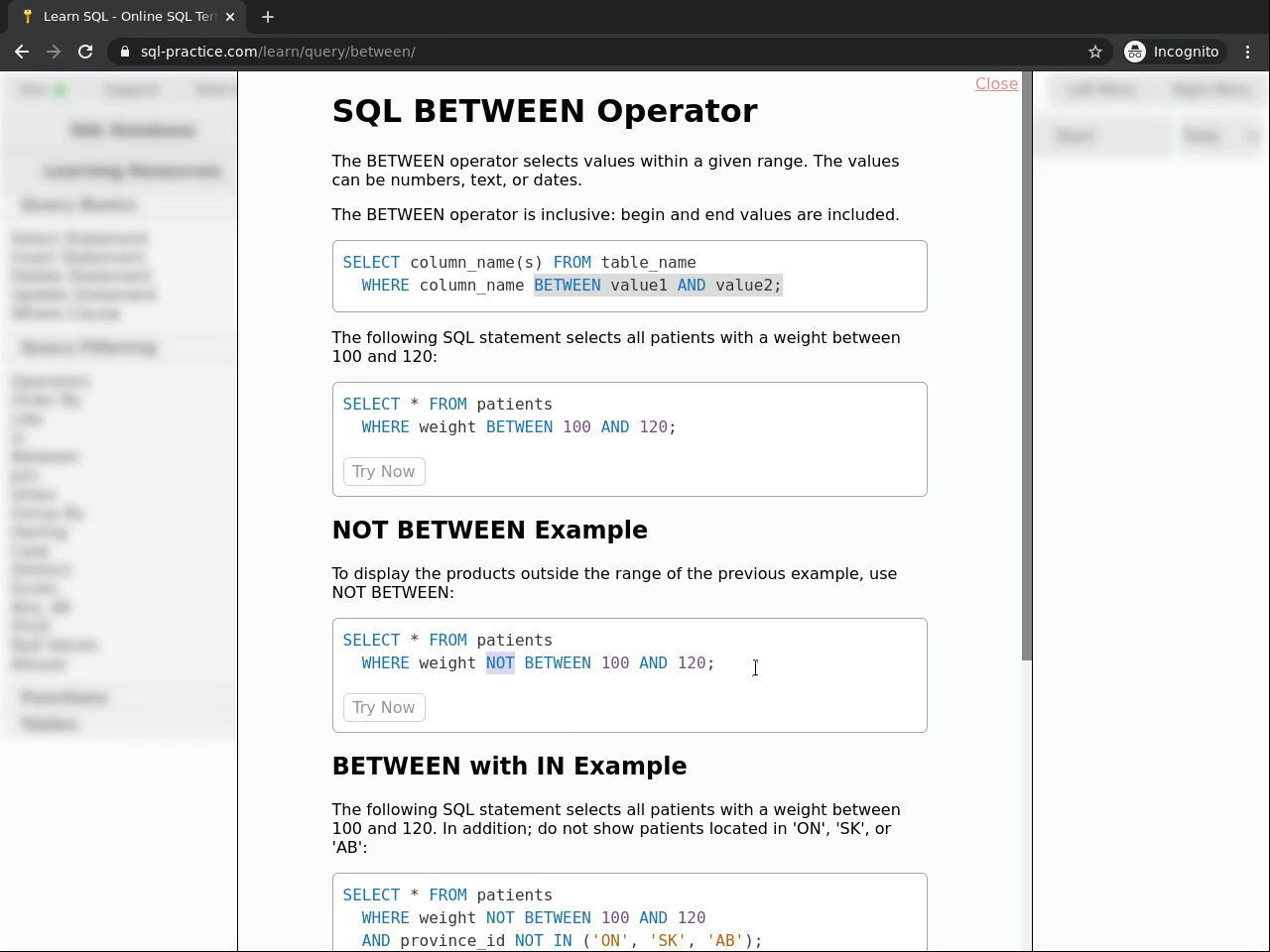Screen dimensions: 1270x952
Task: Try the weight BETWEEN 100 AND 120 query
Action: coord(384,472)
